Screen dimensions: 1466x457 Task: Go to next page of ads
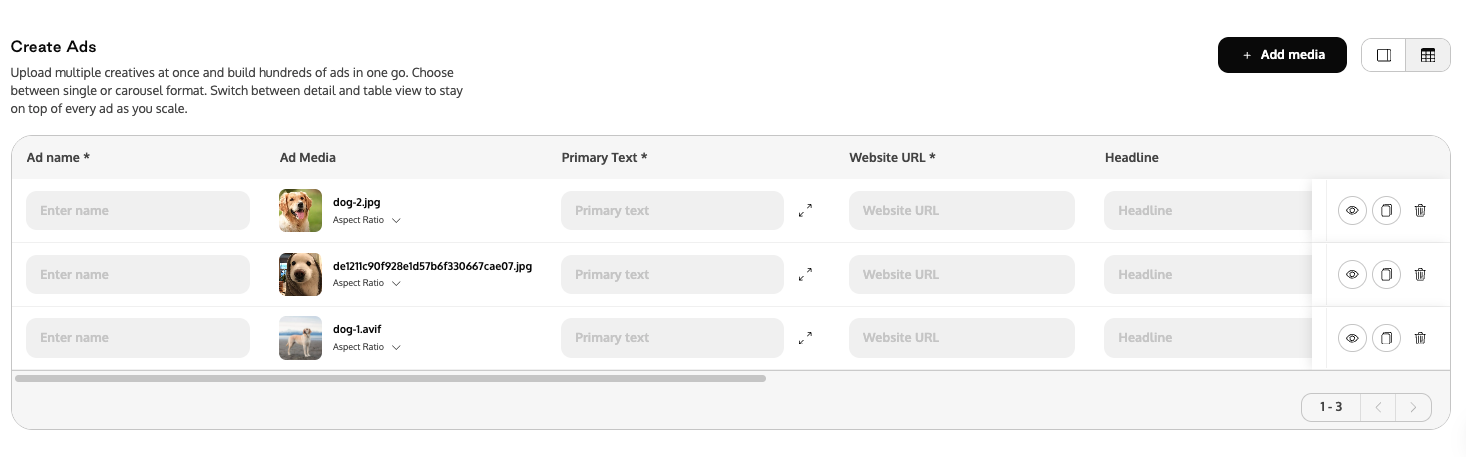tap(1413, 407)
